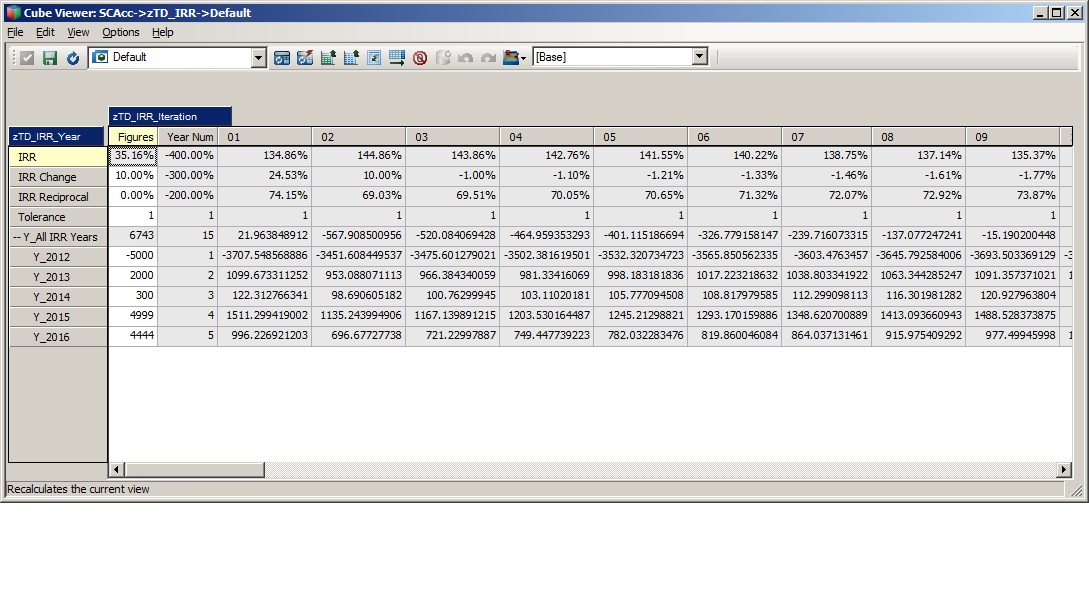This screenshot has width=1089, height=614.
Task: Click the IRR Figures cell 35.16%
Action: tap(133, 156)
